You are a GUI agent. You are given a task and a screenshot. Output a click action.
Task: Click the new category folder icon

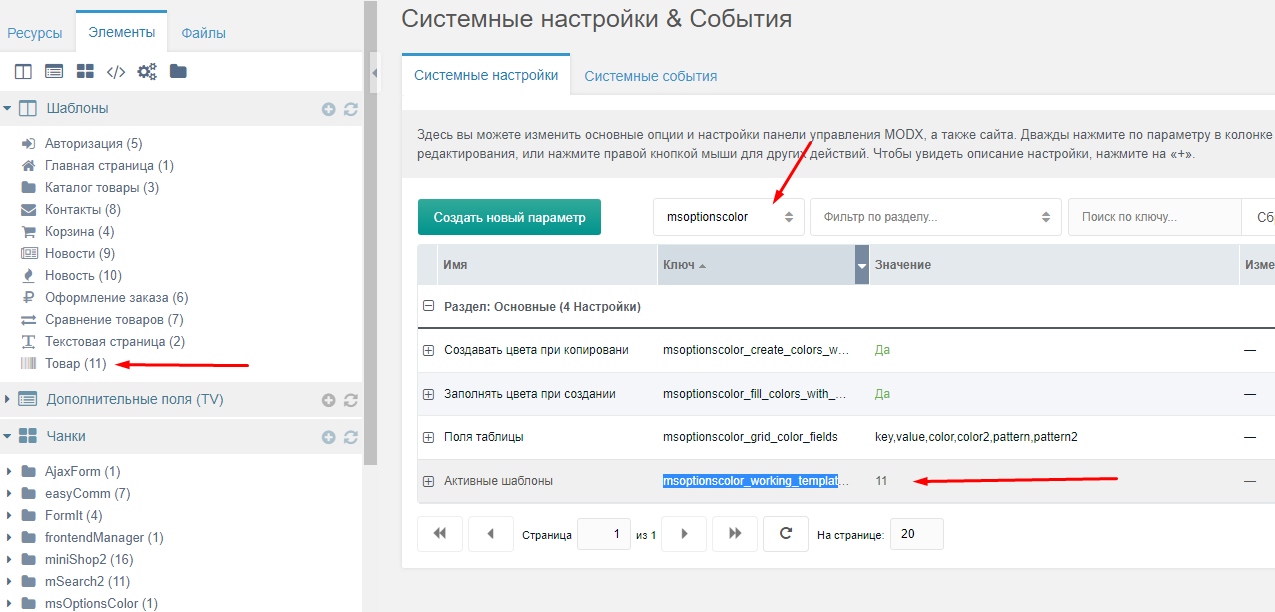pos(178,71)
